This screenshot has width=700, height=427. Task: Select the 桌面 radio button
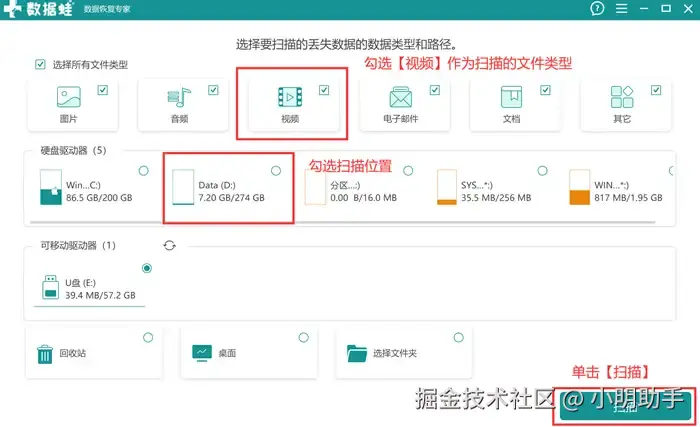click(x=304, y=337)
